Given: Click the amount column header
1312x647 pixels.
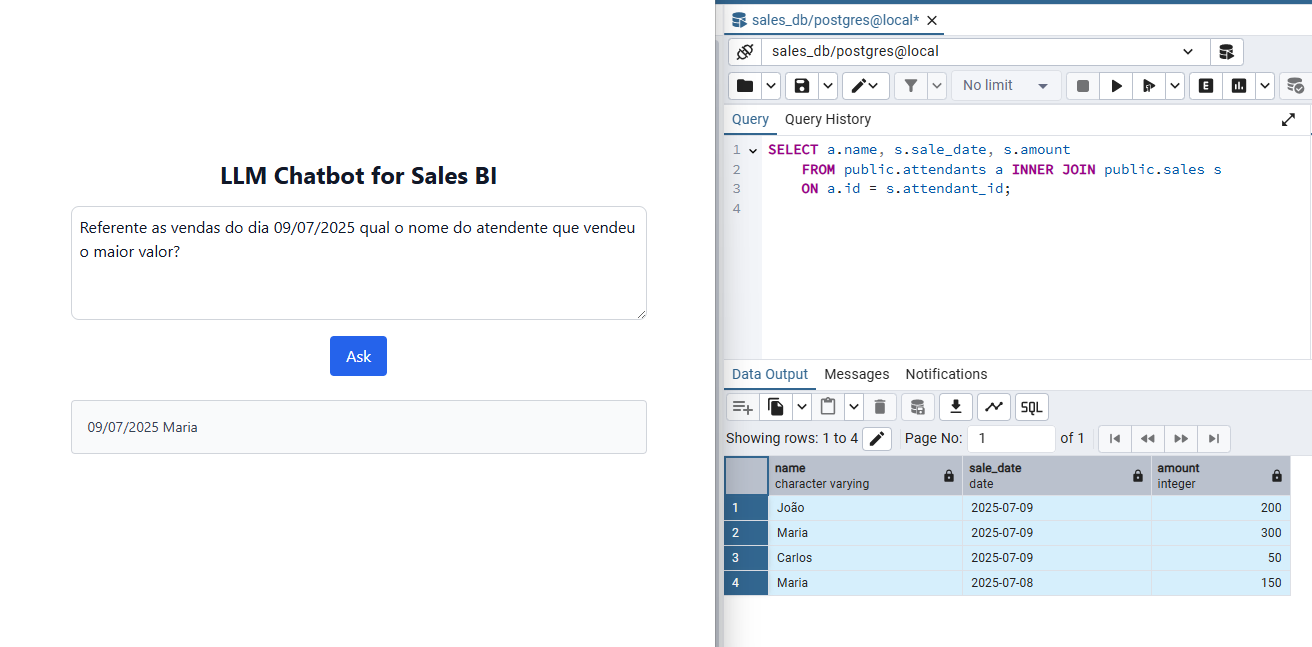Looking at the screenshot, I should tap(1221, 476).
